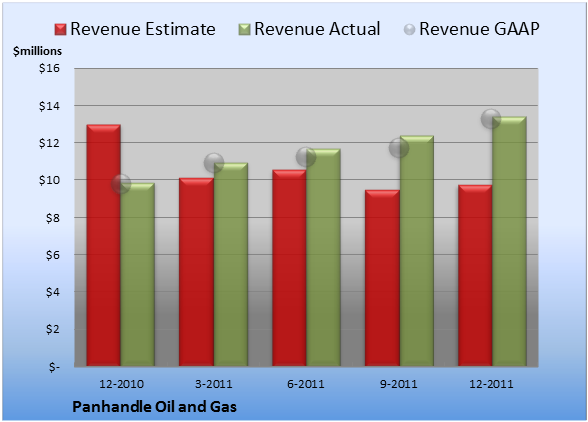Select the red estimate bar for 9-2011

pos(382,278)
